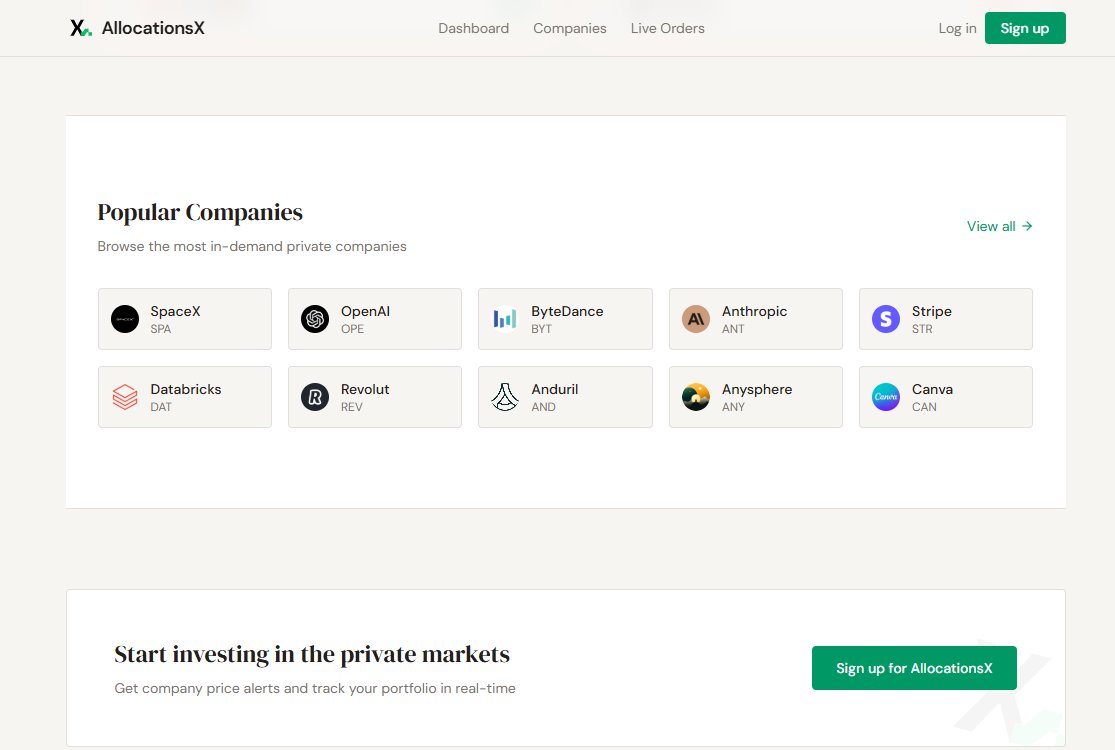Click the REV ticker text
Screen dimensions: 1115x750
(x=351, y=407)
